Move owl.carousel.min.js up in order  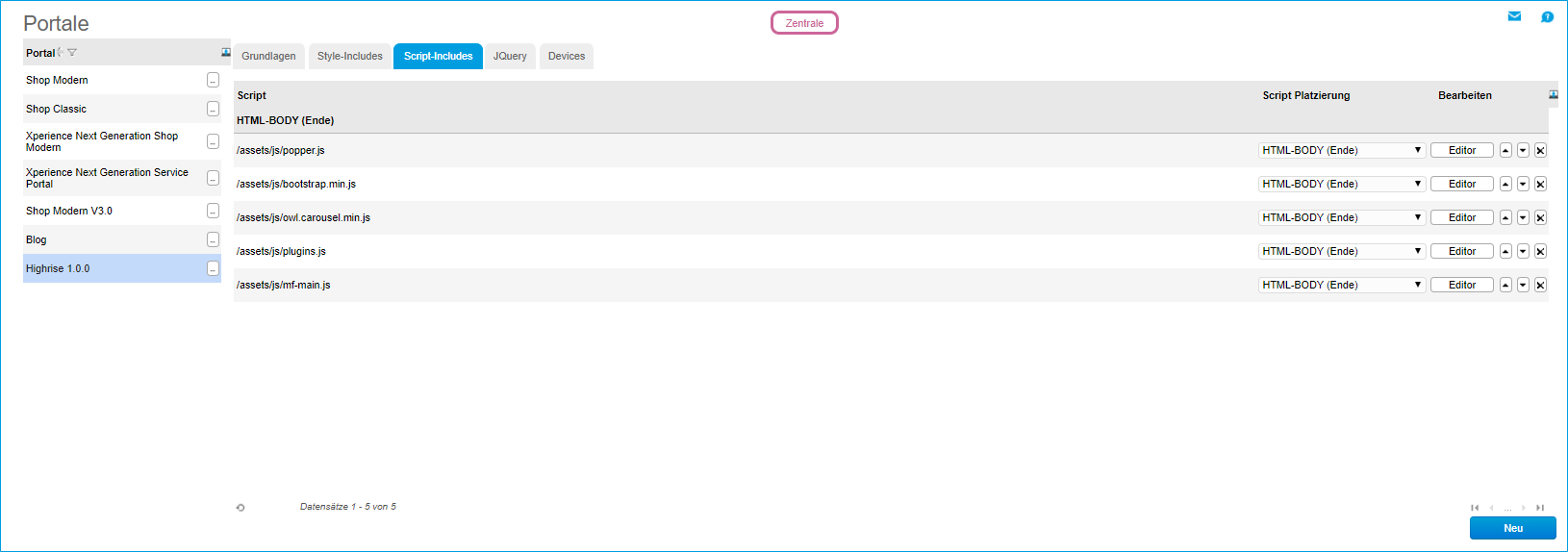[1505, 217]
